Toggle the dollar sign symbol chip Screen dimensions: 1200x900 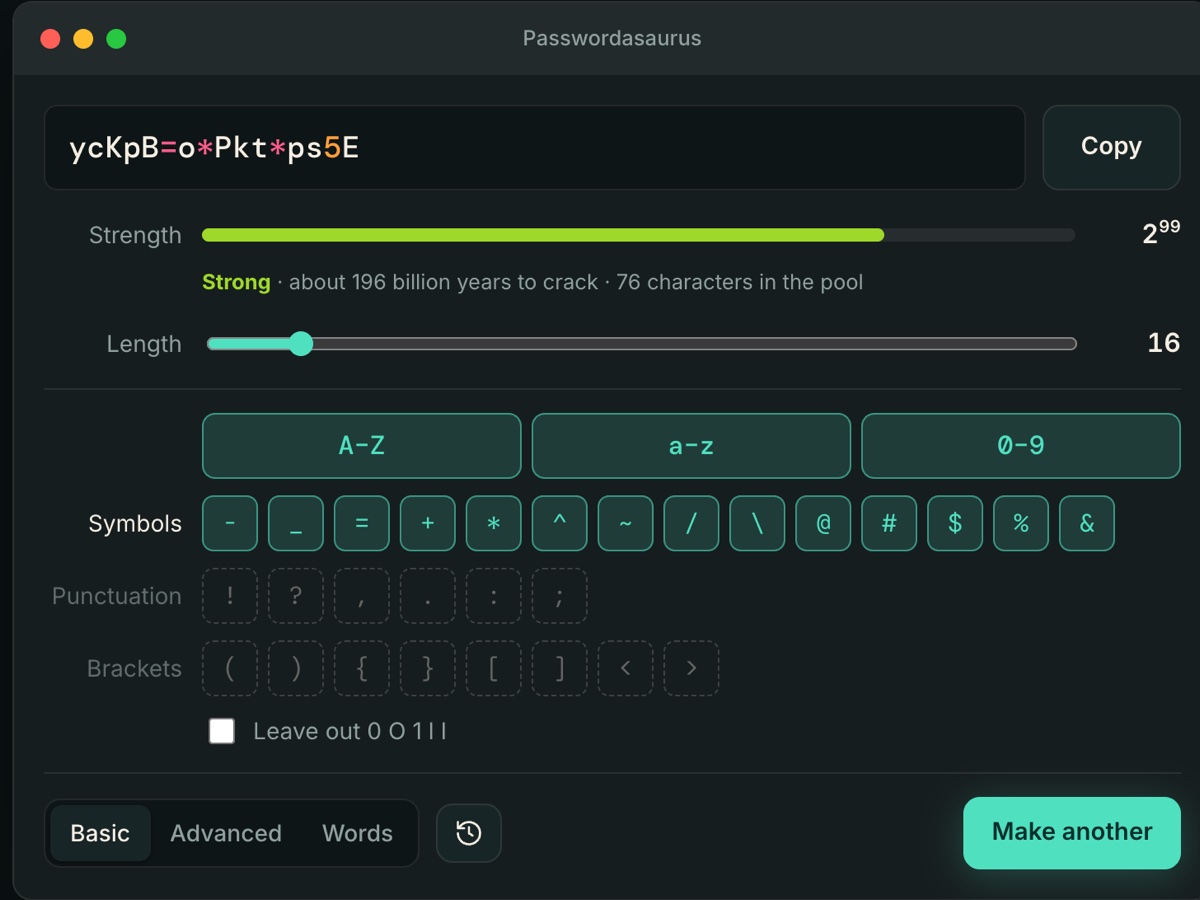pyautogui.click(x=956, y=523)
